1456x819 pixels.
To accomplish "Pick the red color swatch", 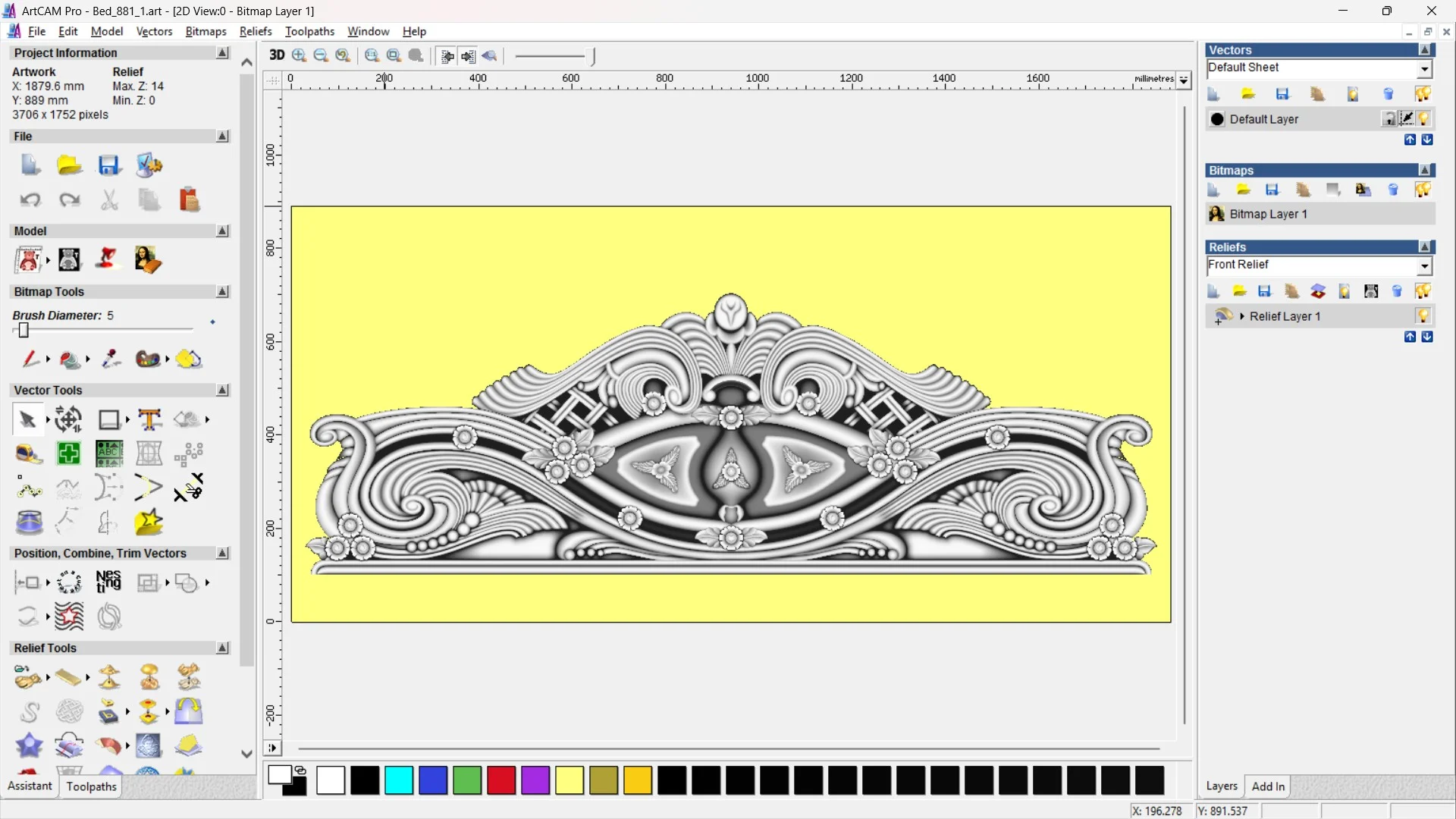I will (501, 780).
